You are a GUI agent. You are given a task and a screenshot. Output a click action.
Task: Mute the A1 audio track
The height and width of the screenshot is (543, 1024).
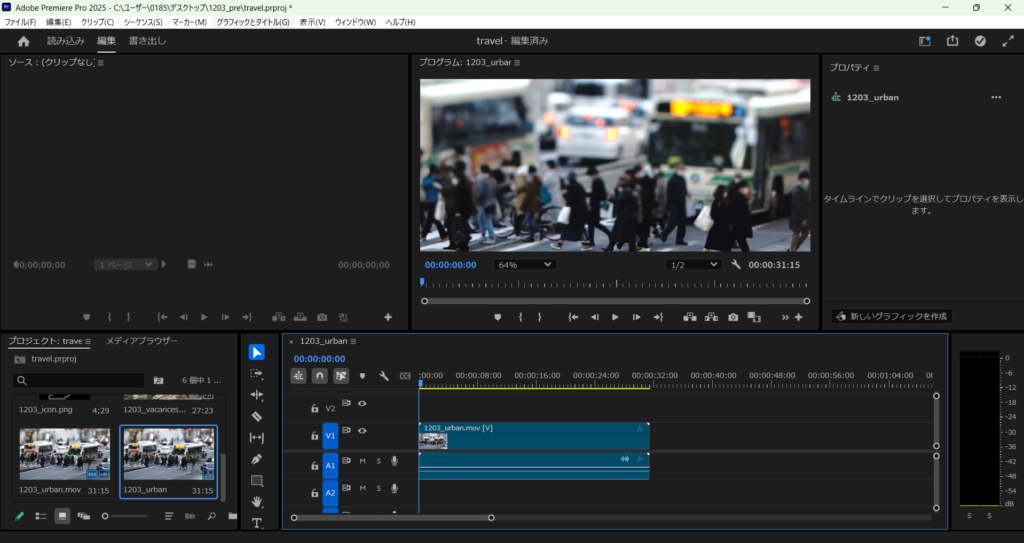363,461
